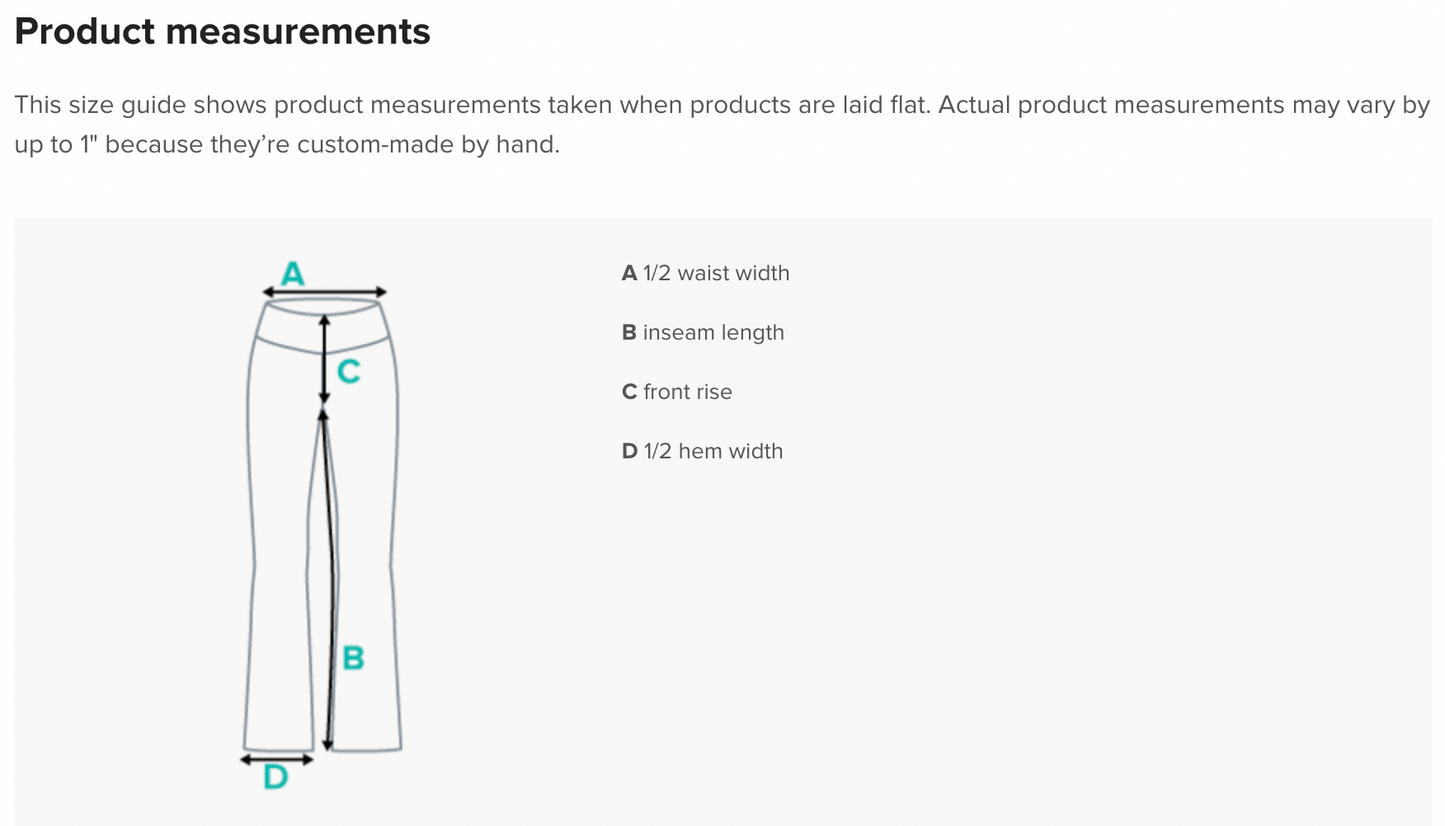Click the right leg of the pants drawing
The height and width of the screenshot is (826, 1445).
[x=368, y=560]
